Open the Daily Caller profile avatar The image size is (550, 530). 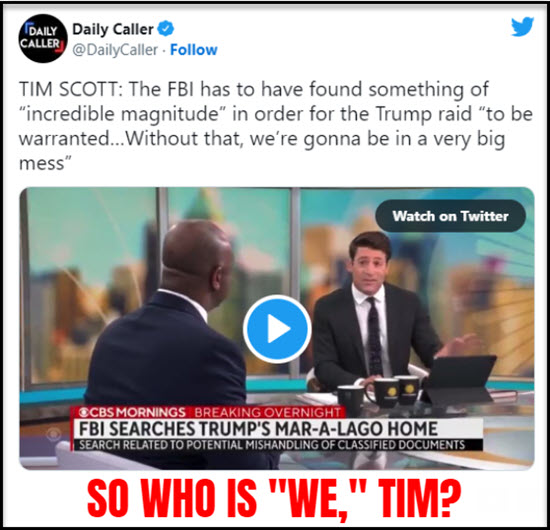[43, 39]
